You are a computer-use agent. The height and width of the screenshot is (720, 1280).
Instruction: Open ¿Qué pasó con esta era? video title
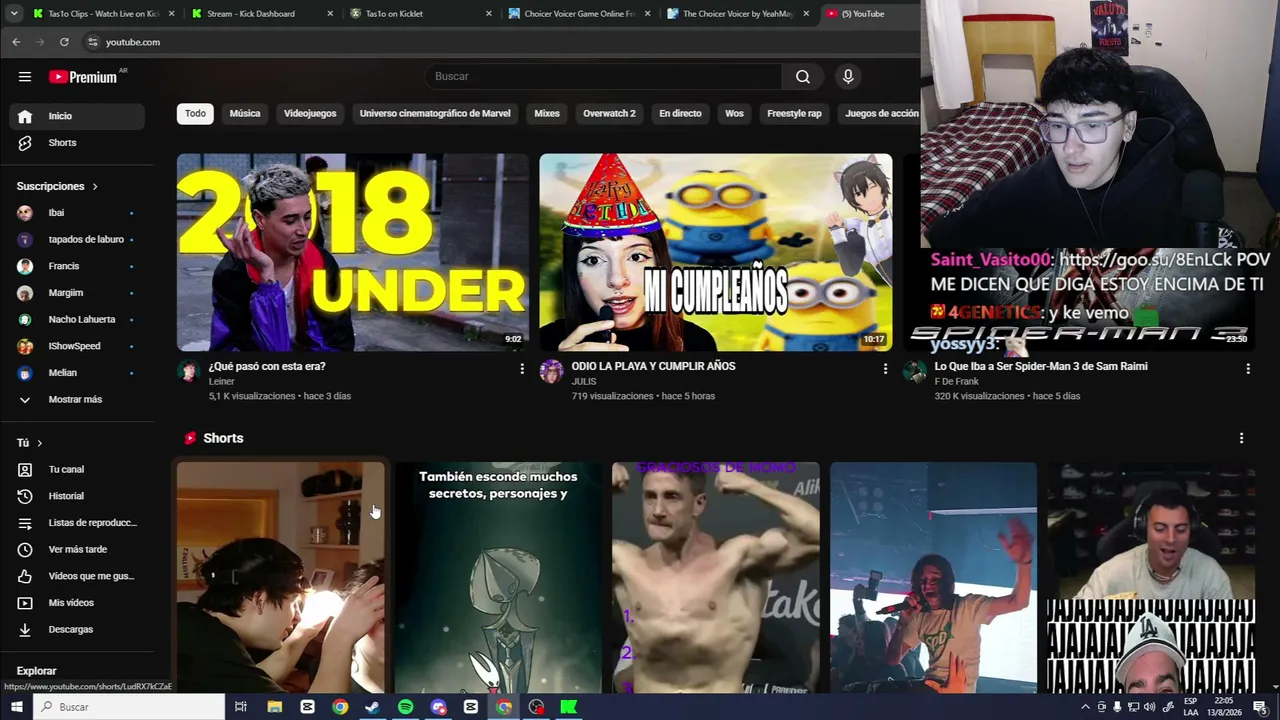pos(267,366)
